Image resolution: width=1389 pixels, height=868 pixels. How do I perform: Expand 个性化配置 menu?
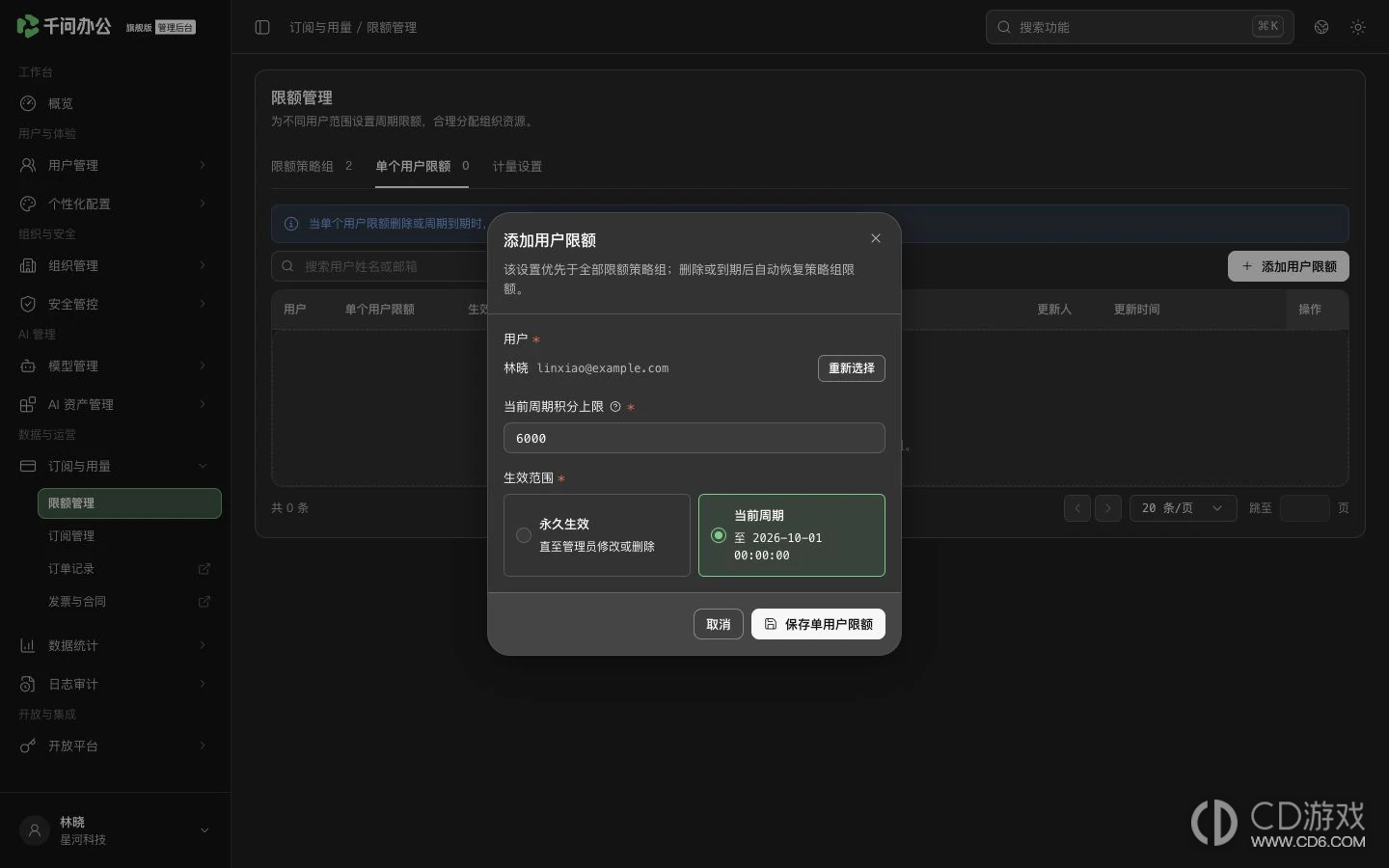tap(116, 203)
